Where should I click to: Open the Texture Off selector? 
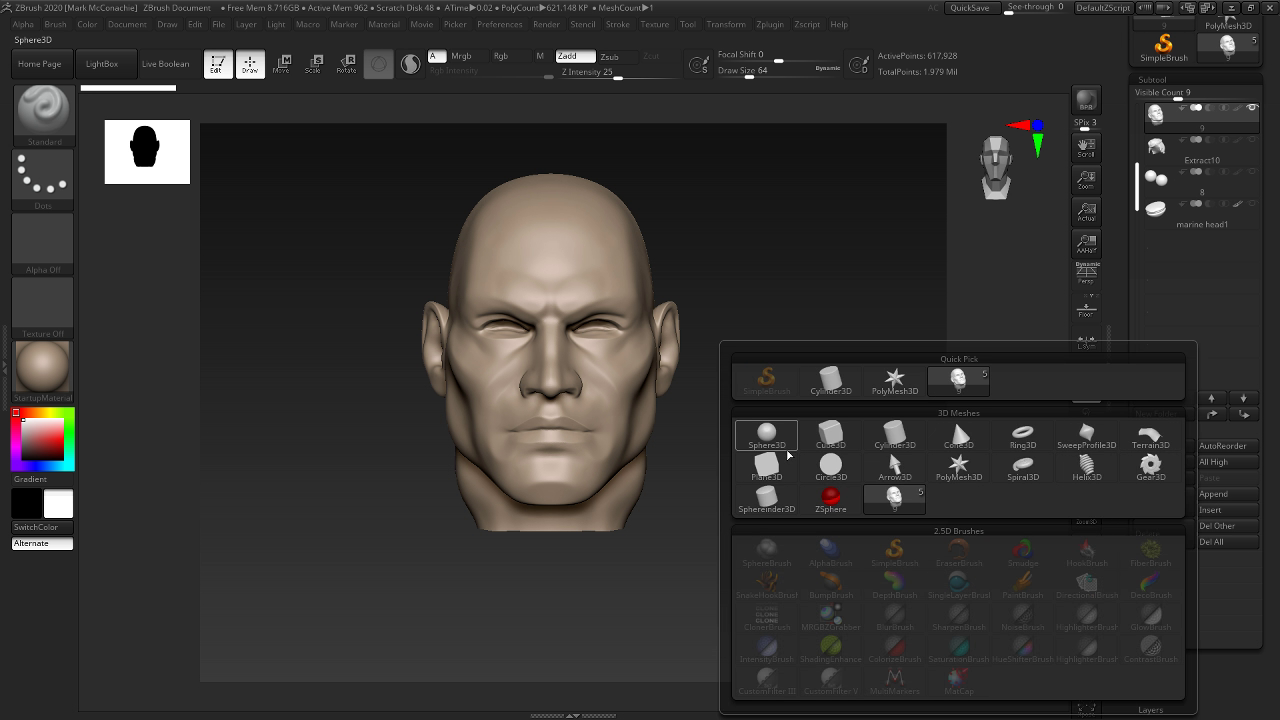[x=43, y=308]
